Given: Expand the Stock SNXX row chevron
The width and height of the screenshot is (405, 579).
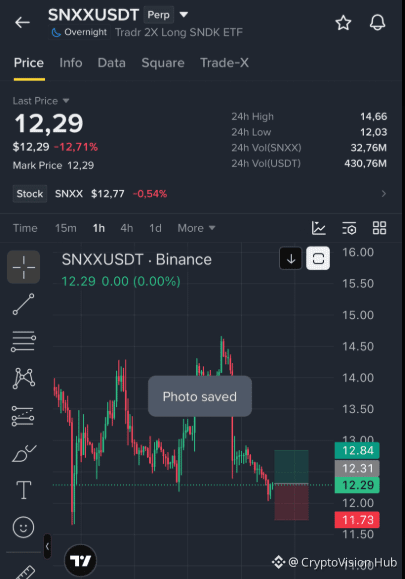Looking at the screenshot, I should (x=384, y=194).
